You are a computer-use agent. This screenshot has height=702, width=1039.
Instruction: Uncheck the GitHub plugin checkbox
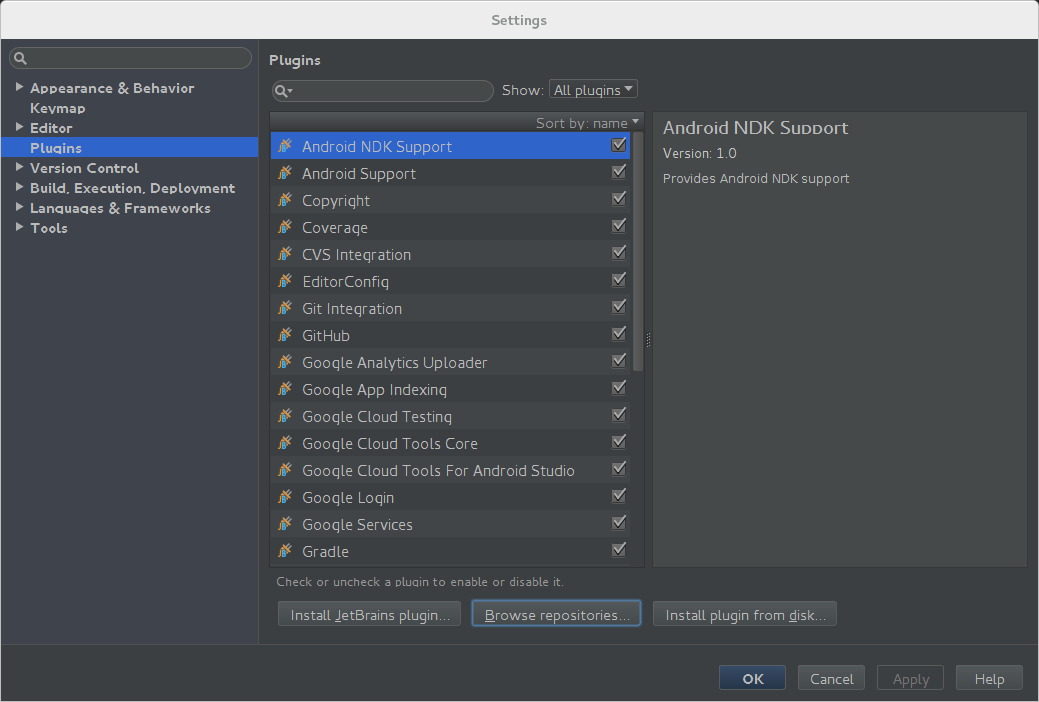click(x=619, y=333)
